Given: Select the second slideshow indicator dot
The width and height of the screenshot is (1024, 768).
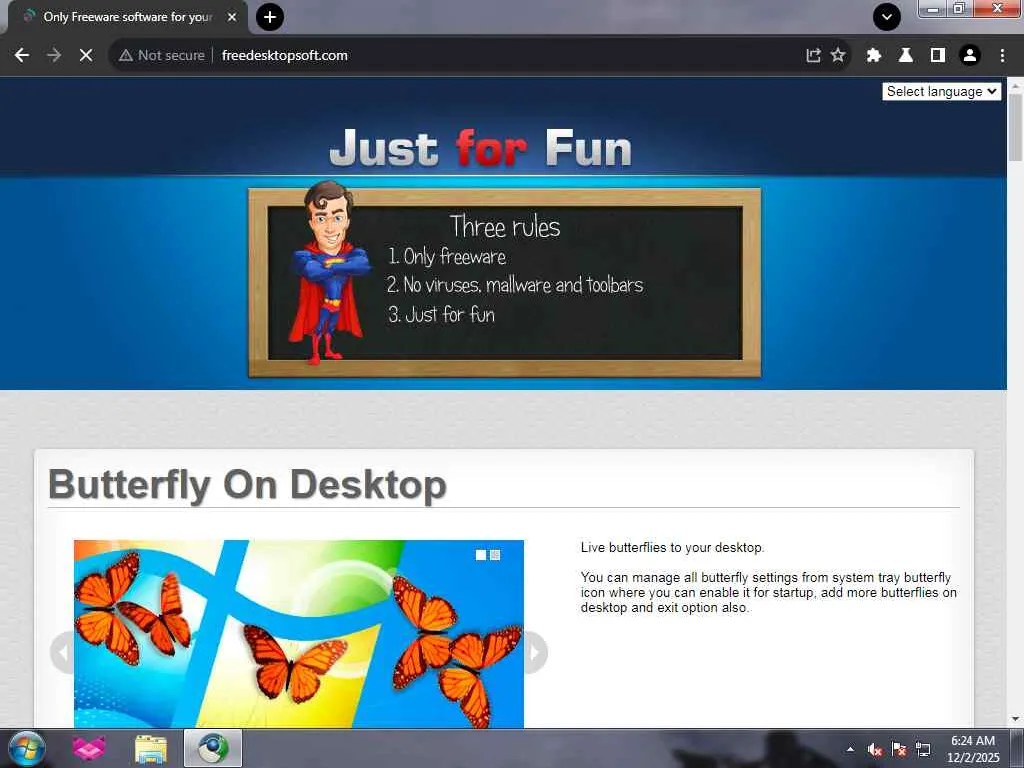Looking at the screenshot, I should [495, 555].
